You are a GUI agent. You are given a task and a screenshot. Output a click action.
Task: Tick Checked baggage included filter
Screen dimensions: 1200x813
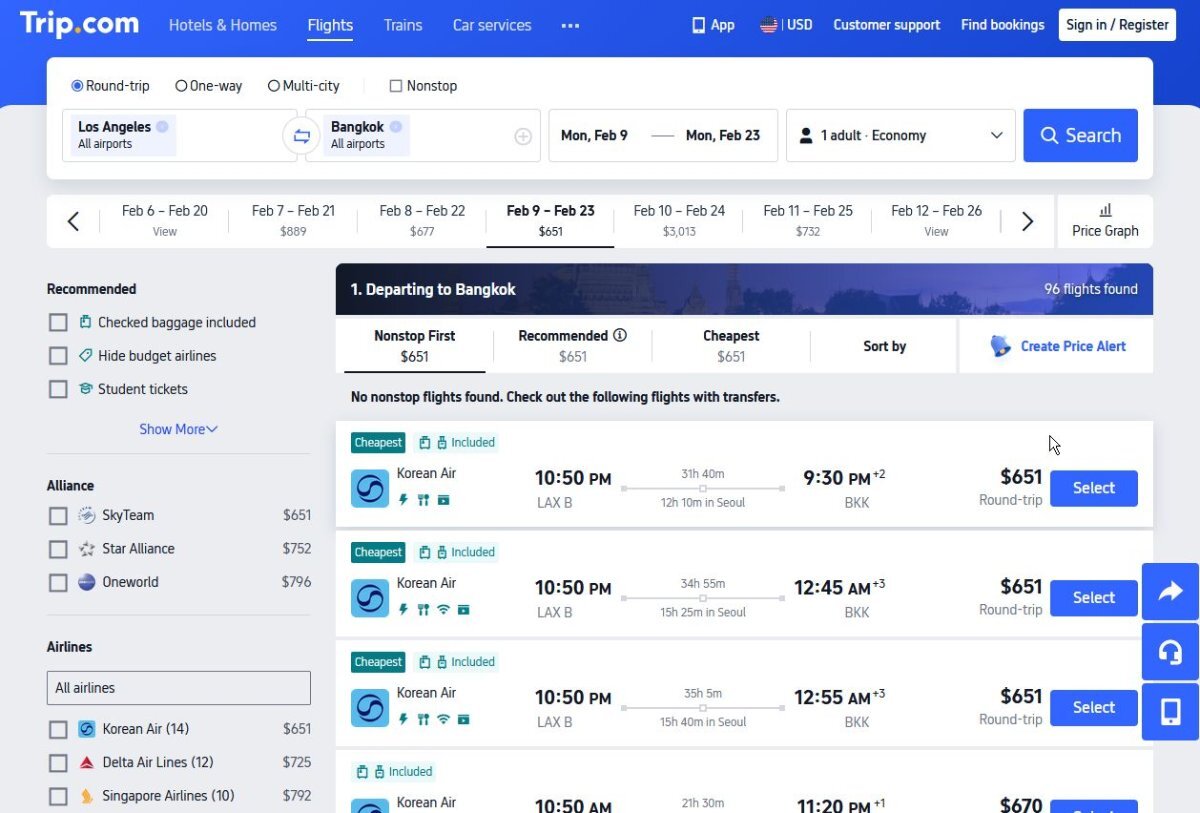pos(59,323)
